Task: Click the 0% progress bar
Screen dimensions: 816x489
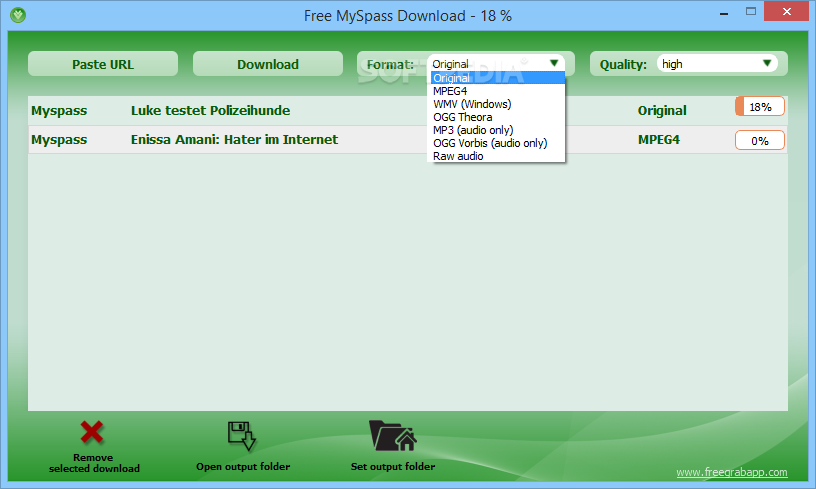Action: (760, 140)
